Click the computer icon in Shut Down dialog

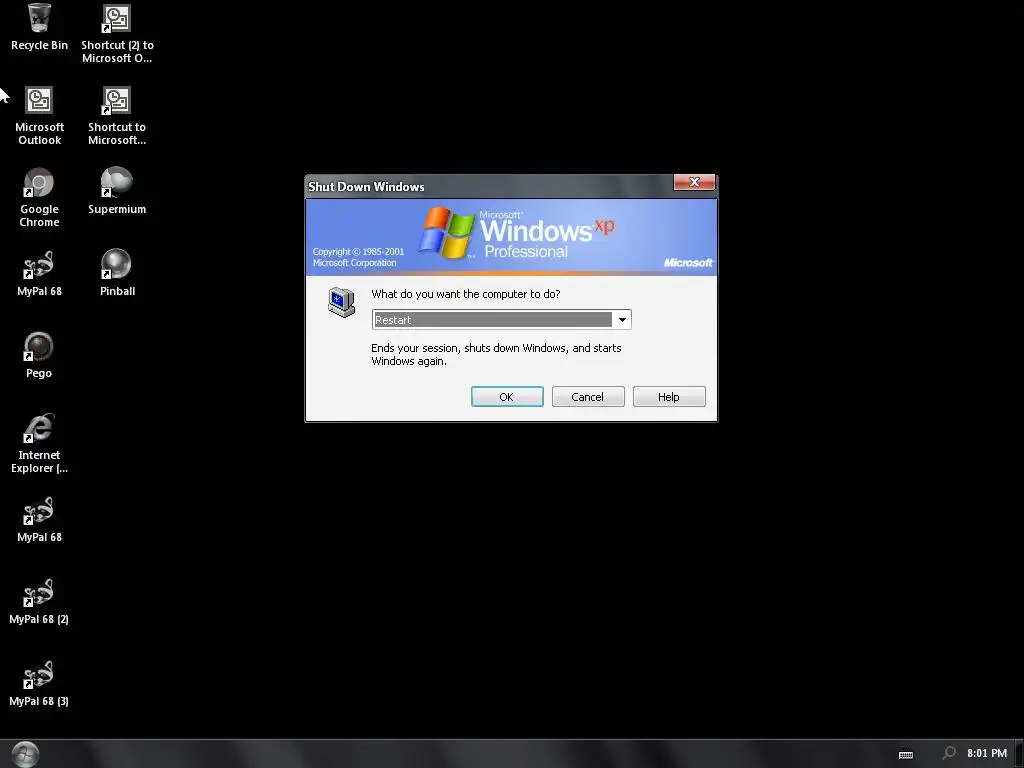click(342, 302)
